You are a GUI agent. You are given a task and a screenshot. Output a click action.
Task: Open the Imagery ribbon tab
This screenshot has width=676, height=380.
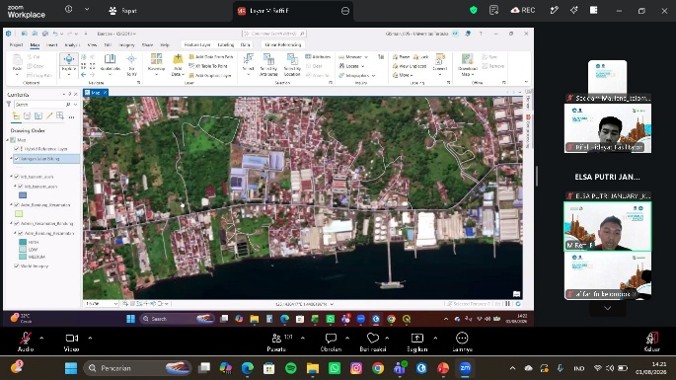126,44
